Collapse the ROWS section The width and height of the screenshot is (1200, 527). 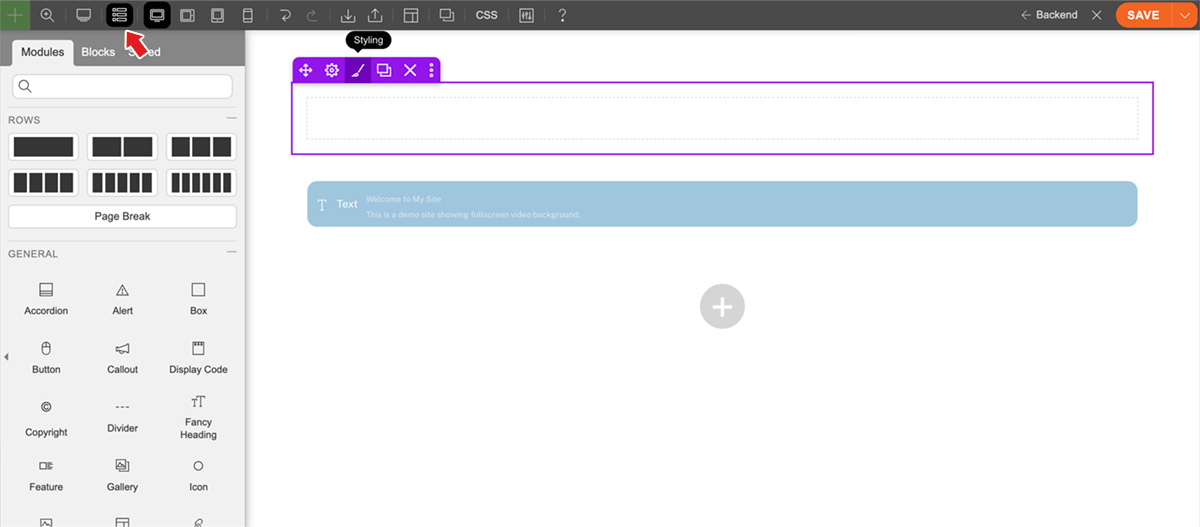tap(231, 119)
